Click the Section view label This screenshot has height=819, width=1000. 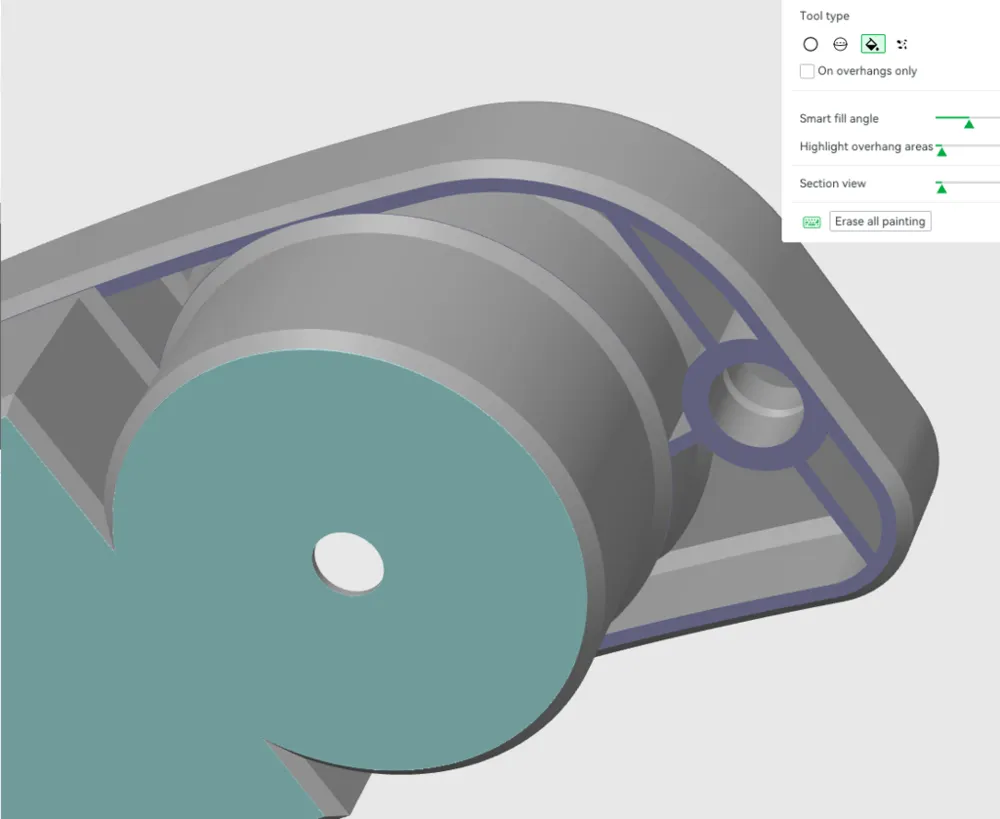pyautogui.click(x=832, y=184)
